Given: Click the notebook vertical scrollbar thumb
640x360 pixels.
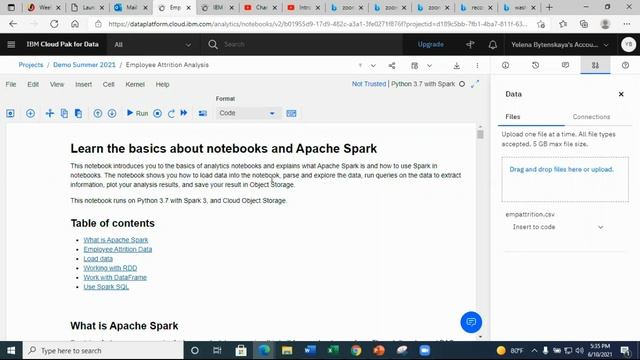Looking at the screenshot, I should [x=480, y=134].
